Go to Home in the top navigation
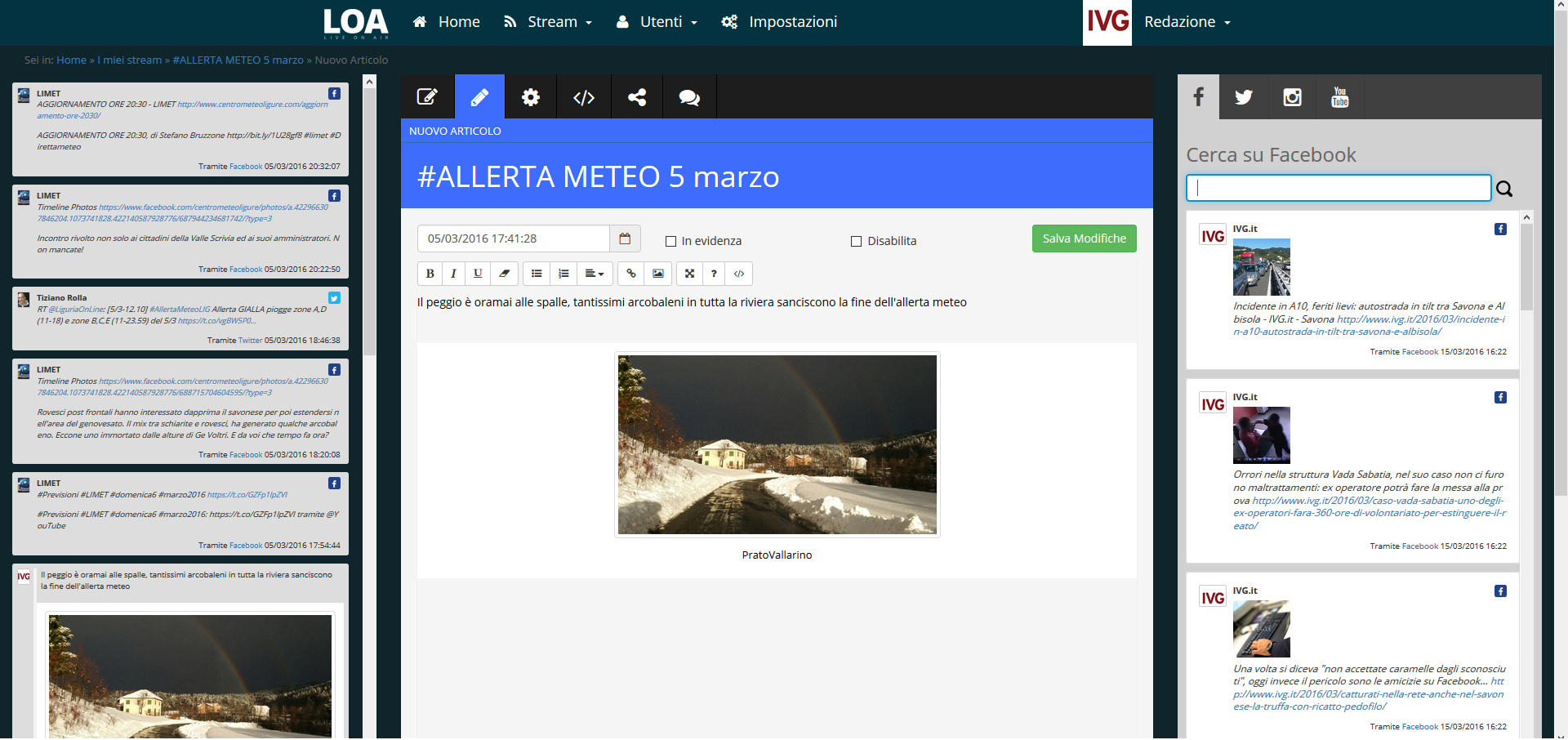Viewport: 1568px width, 740px height. tap(446, 22)
